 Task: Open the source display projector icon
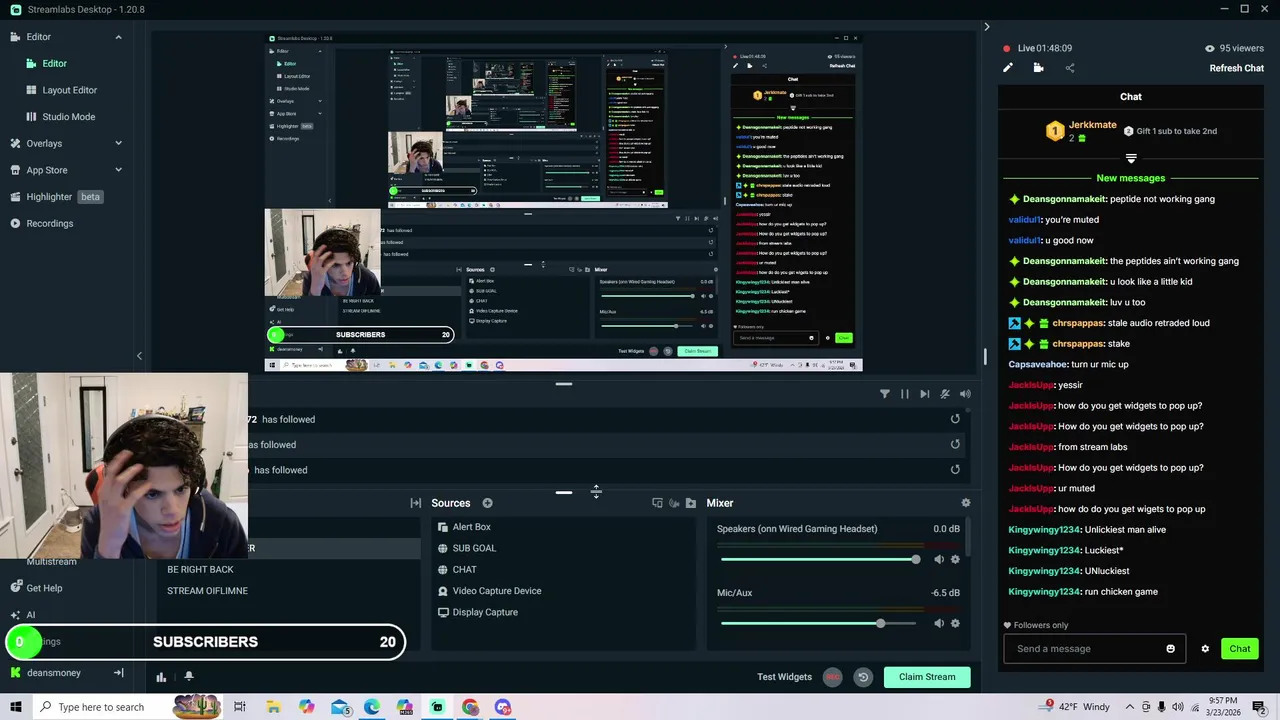[657, 503]
